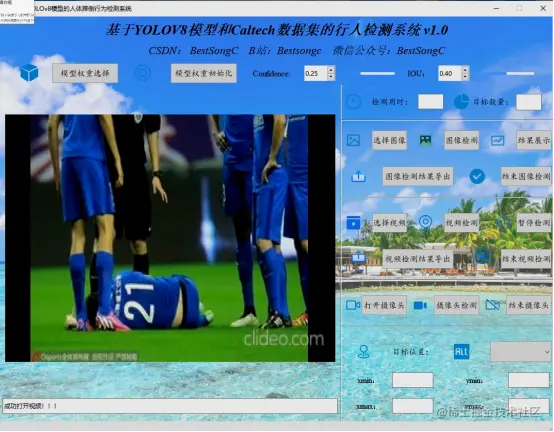Open the 目标位置 dropdown
Image resolution: width=554 pixels, height=432 pixels.
[521, 352]
